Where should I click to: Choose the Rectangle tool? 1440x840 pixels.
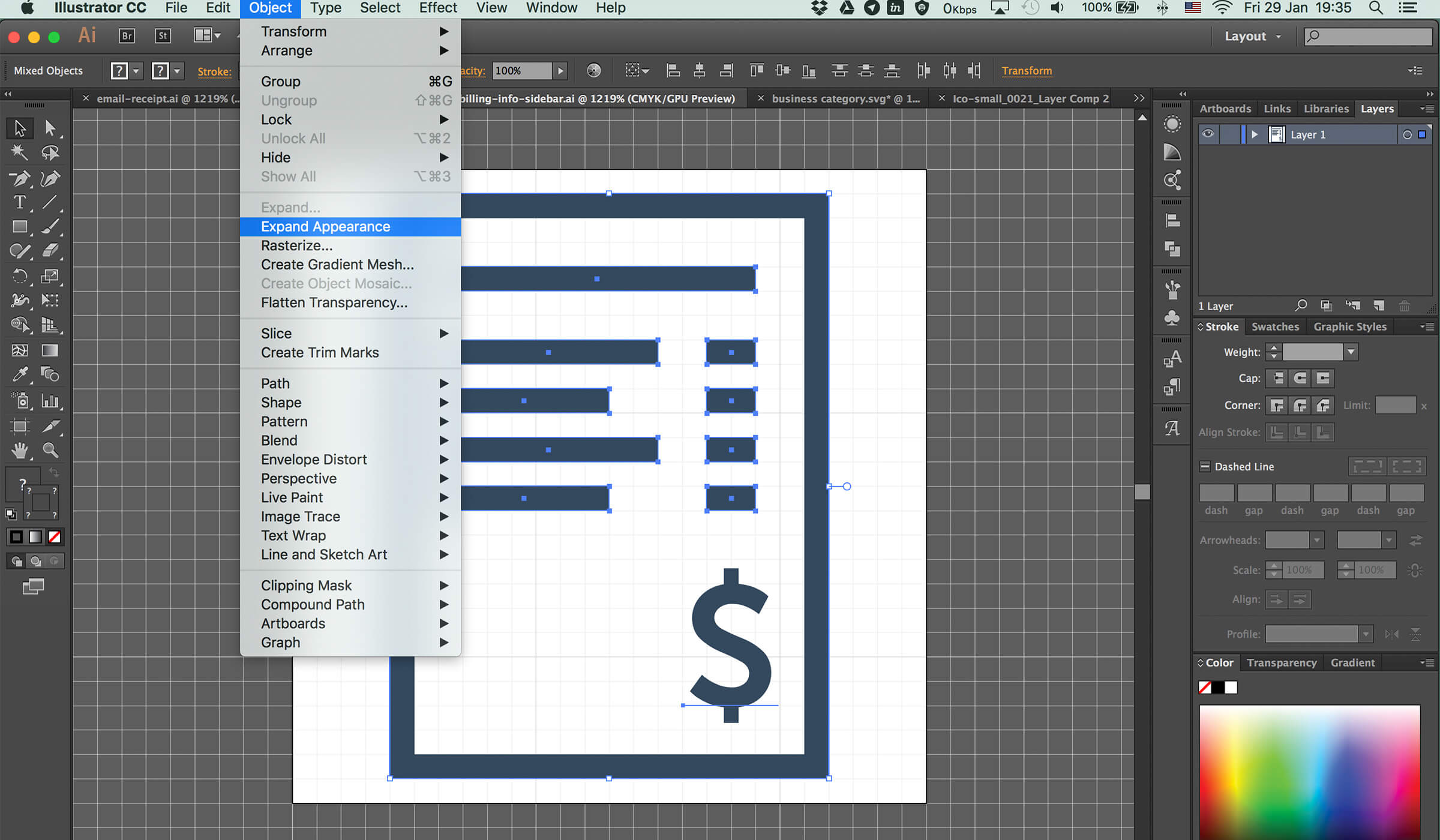pyautogui.click(x=20, y=227)
